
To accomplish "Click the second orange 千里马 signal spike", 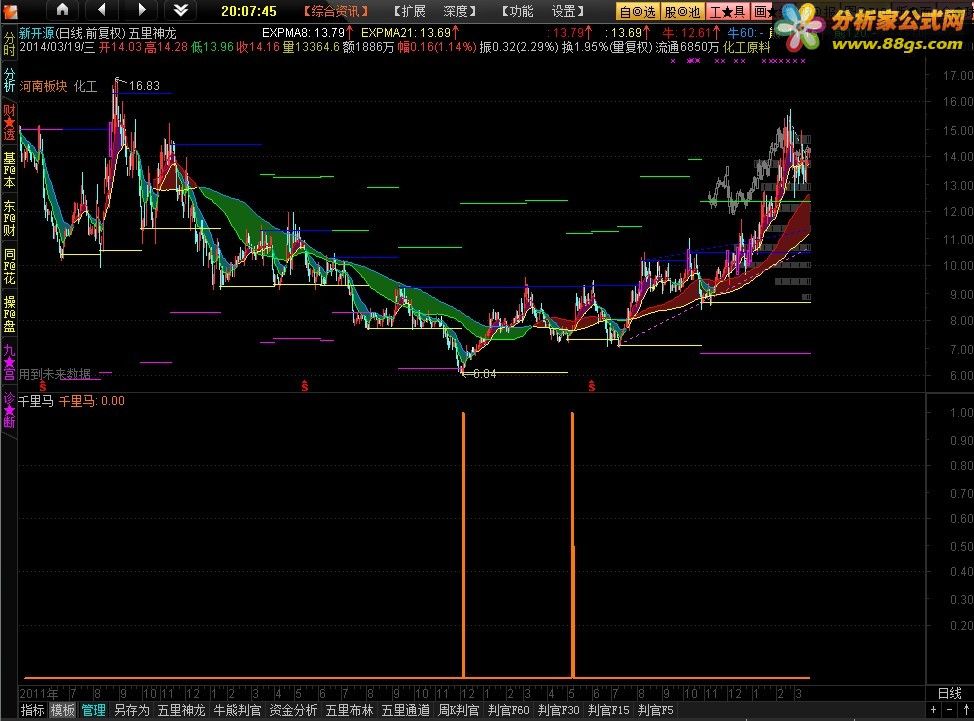I will point(572,545).
